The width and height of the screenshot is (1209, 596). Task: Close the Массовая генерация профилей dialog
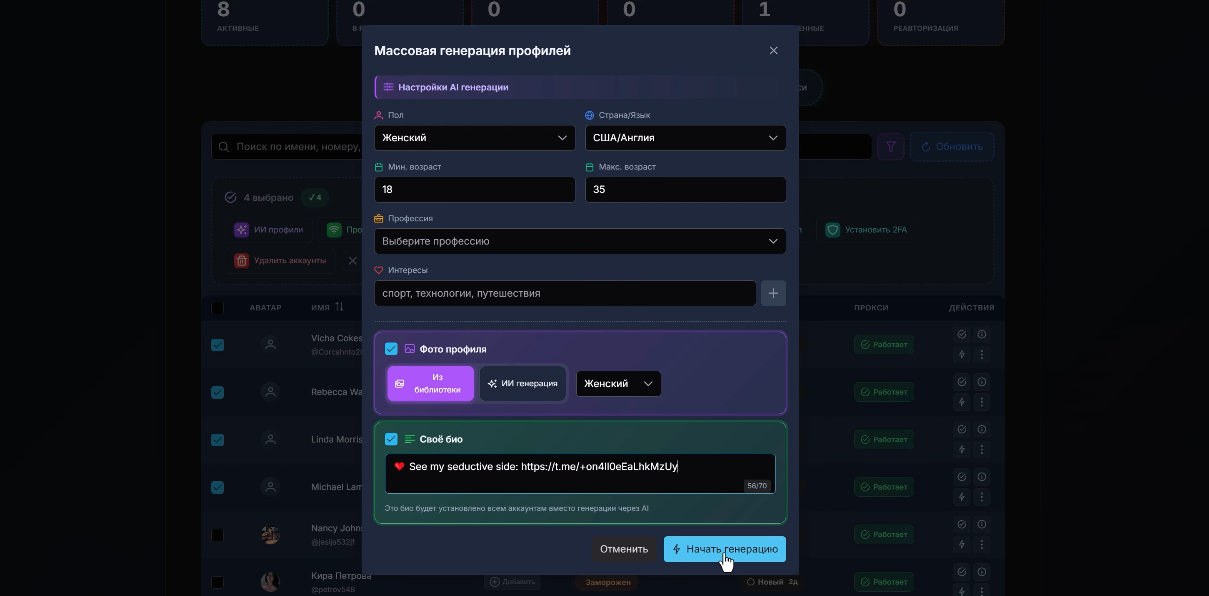coord(773,50)
